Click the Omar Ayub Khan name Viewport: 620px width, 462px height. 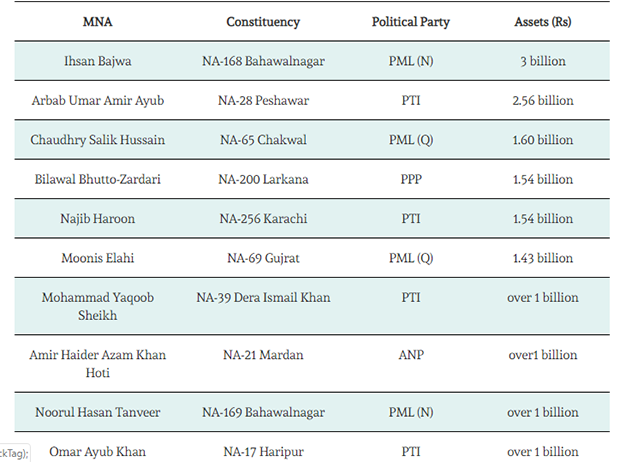point(97,452)
